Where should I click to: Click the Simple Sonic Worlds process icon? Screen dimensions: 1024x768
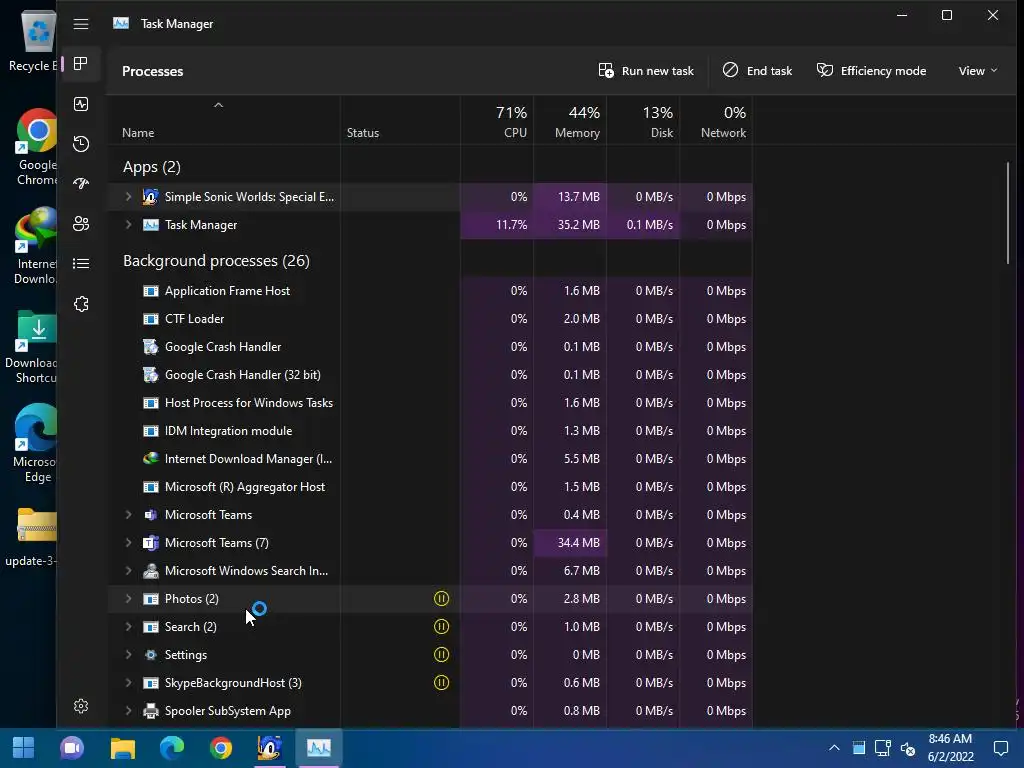pos(151,197)
